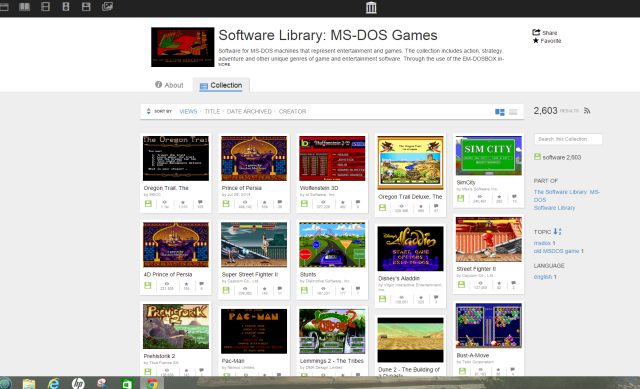Screen dimensions: 640x389
Task: Filter by msdos topic
Action: (542, 243)
